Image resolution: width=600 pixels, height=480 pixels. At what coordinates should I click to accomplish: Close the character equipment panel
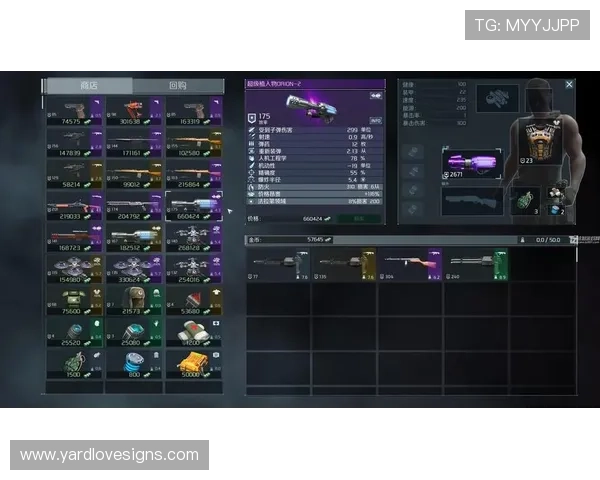coord(569,85)
